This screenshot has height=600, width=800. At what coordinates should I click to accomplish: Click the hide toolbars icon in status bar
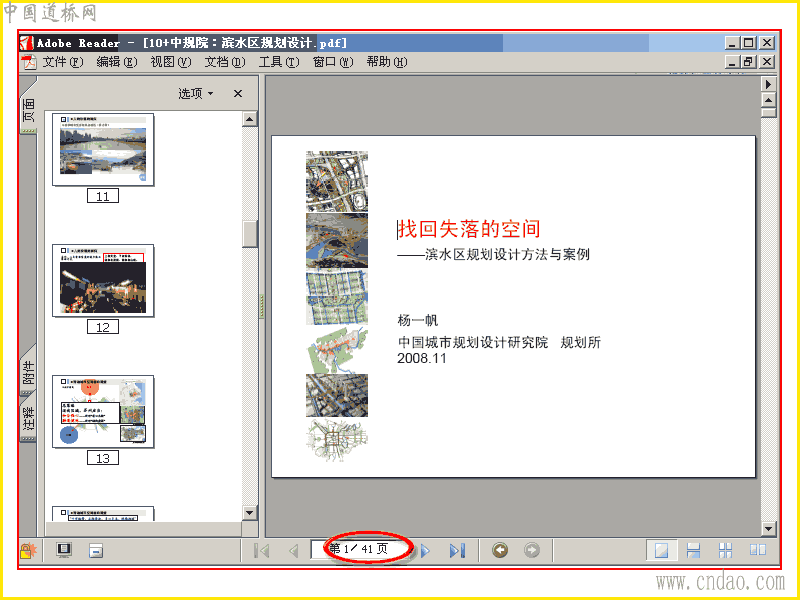96,551
